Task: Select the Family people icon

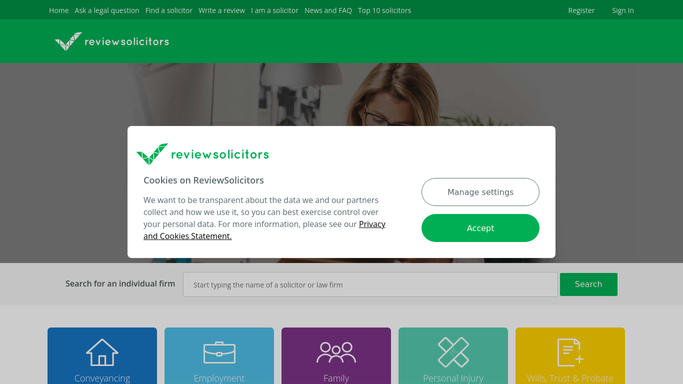Action: pyautogui.click(x=336, y=352)
